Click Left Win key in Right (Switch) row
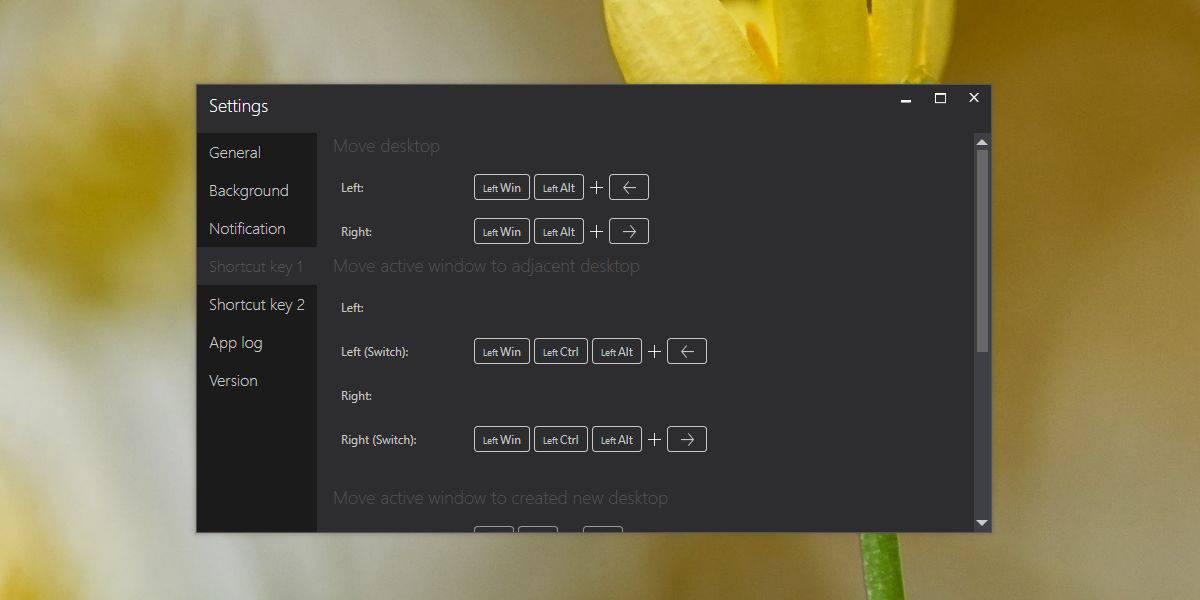The width and height of the screenshot is (1200, 600). [x=502, y=439]
